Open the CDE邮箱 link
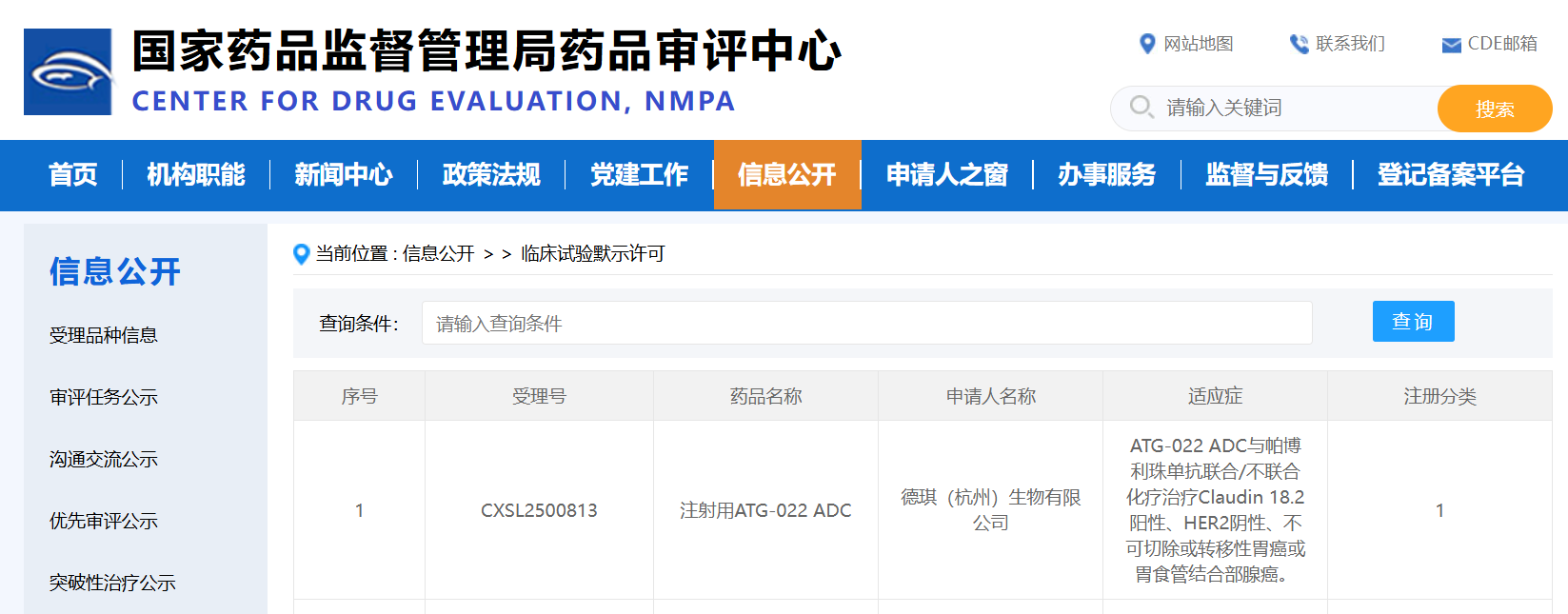 pyautogui.click(x=1502, y=44)
